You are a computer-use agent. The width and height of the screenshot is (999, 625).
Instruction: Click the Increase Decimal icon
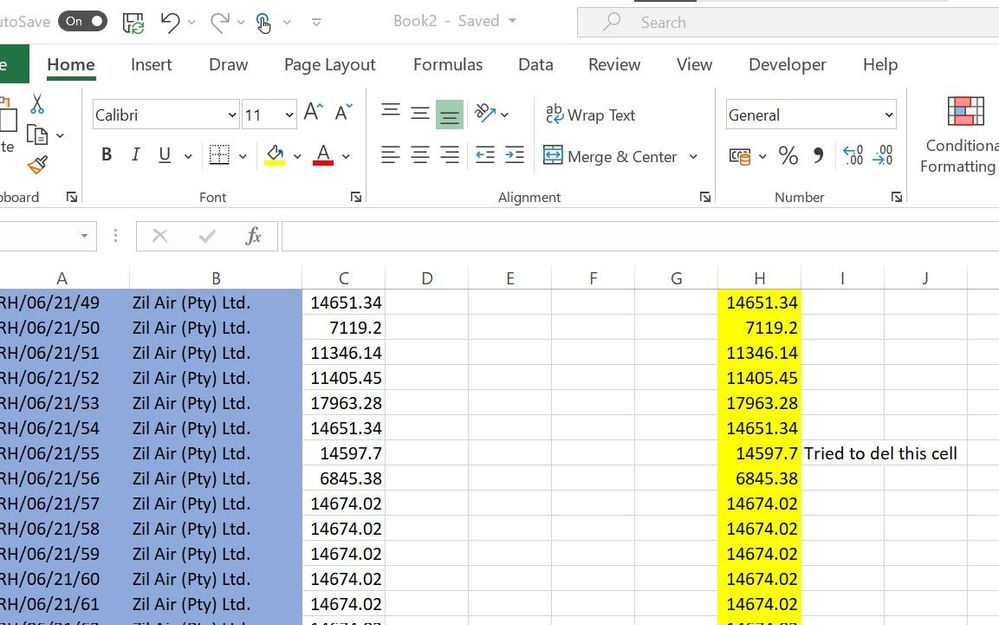pos(852,157)
